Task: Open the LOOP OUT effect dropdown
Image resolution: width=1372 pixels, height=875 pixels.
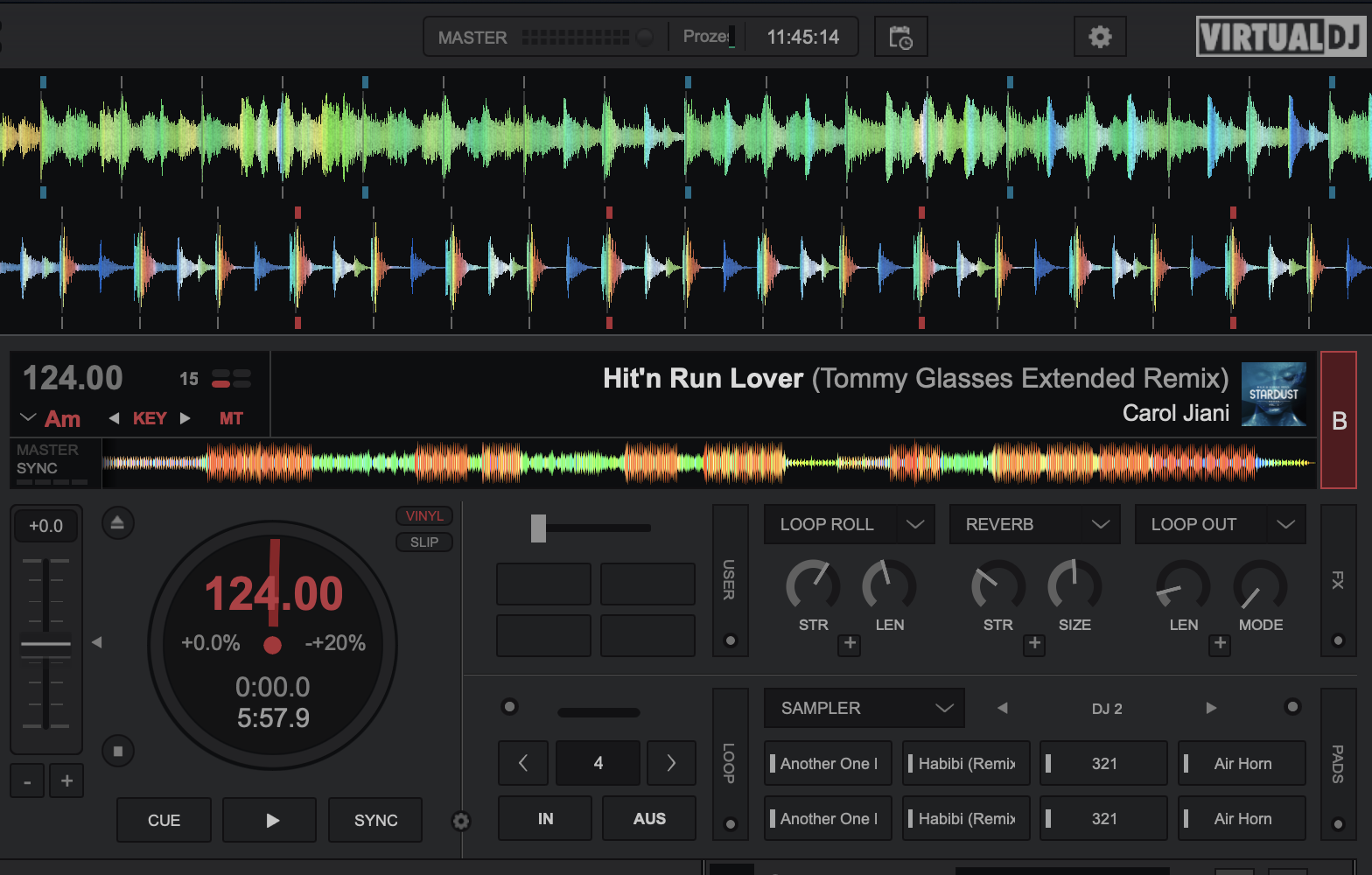Action: 1286,524
